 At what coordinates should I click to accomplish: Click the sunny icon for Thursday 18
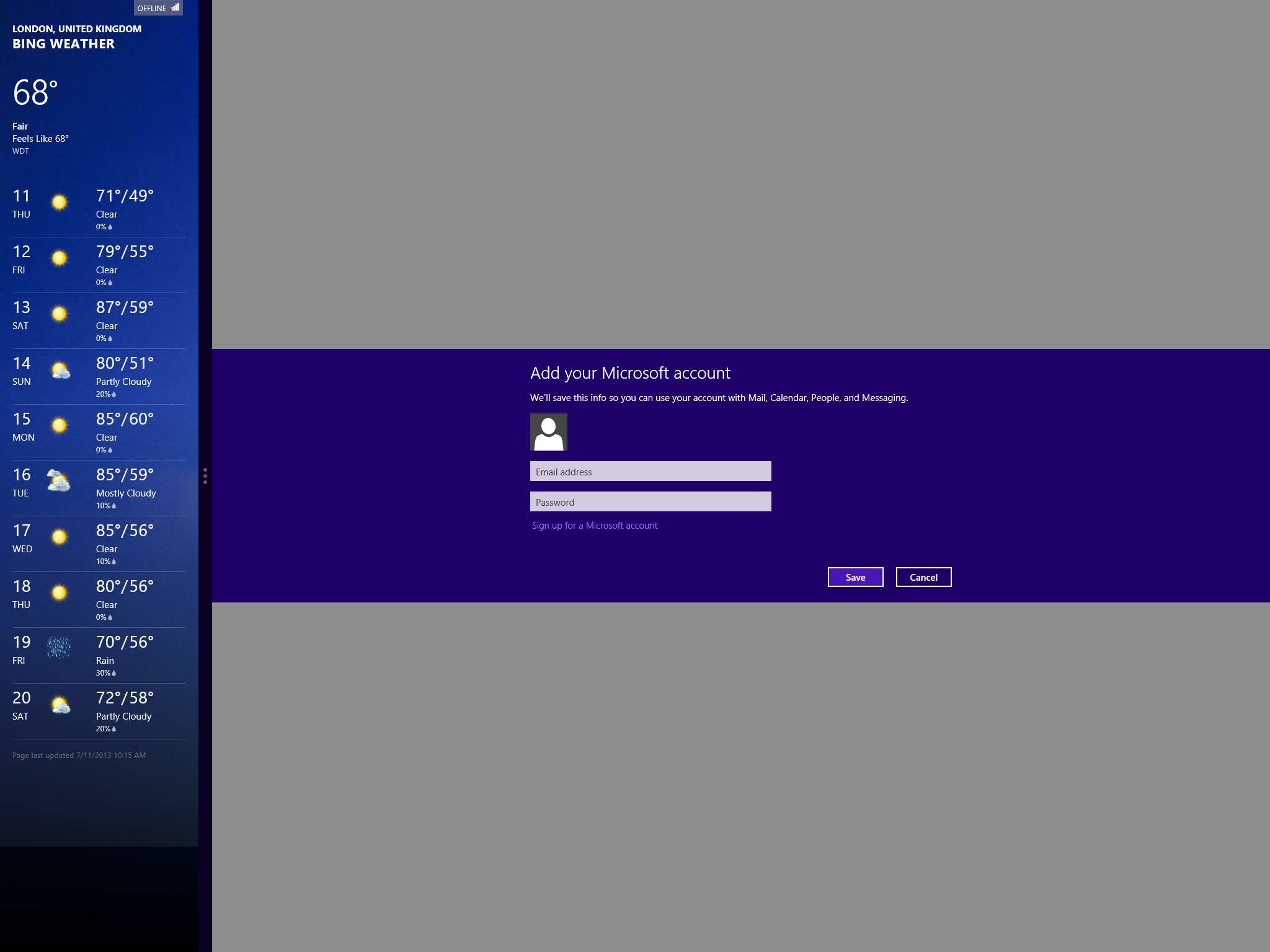[x=59, y=593]
